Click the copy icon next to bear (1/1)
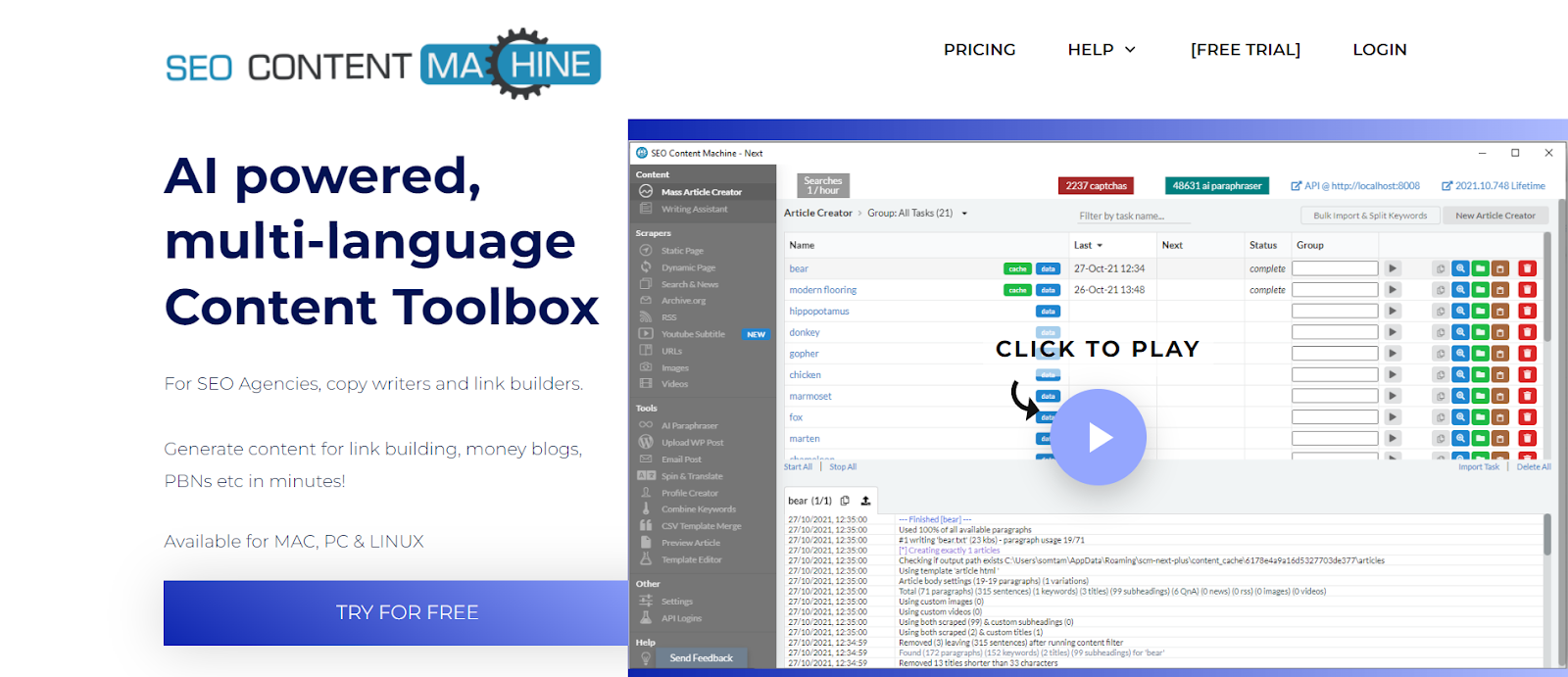The height and width of the screenshot is (677, 1568). tap(845, 501)
